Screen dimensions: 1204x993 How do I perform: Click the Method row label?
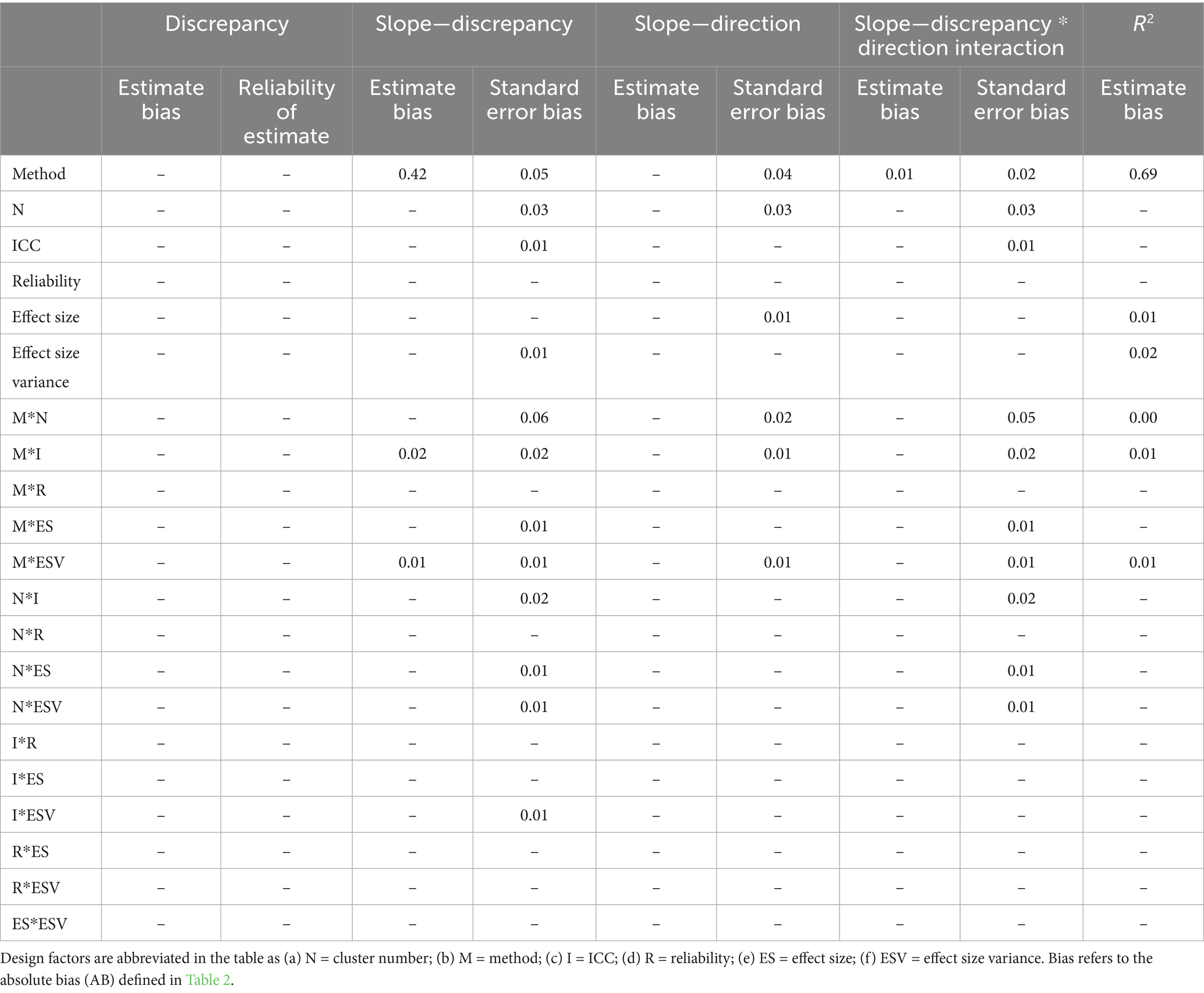[39, 174]
